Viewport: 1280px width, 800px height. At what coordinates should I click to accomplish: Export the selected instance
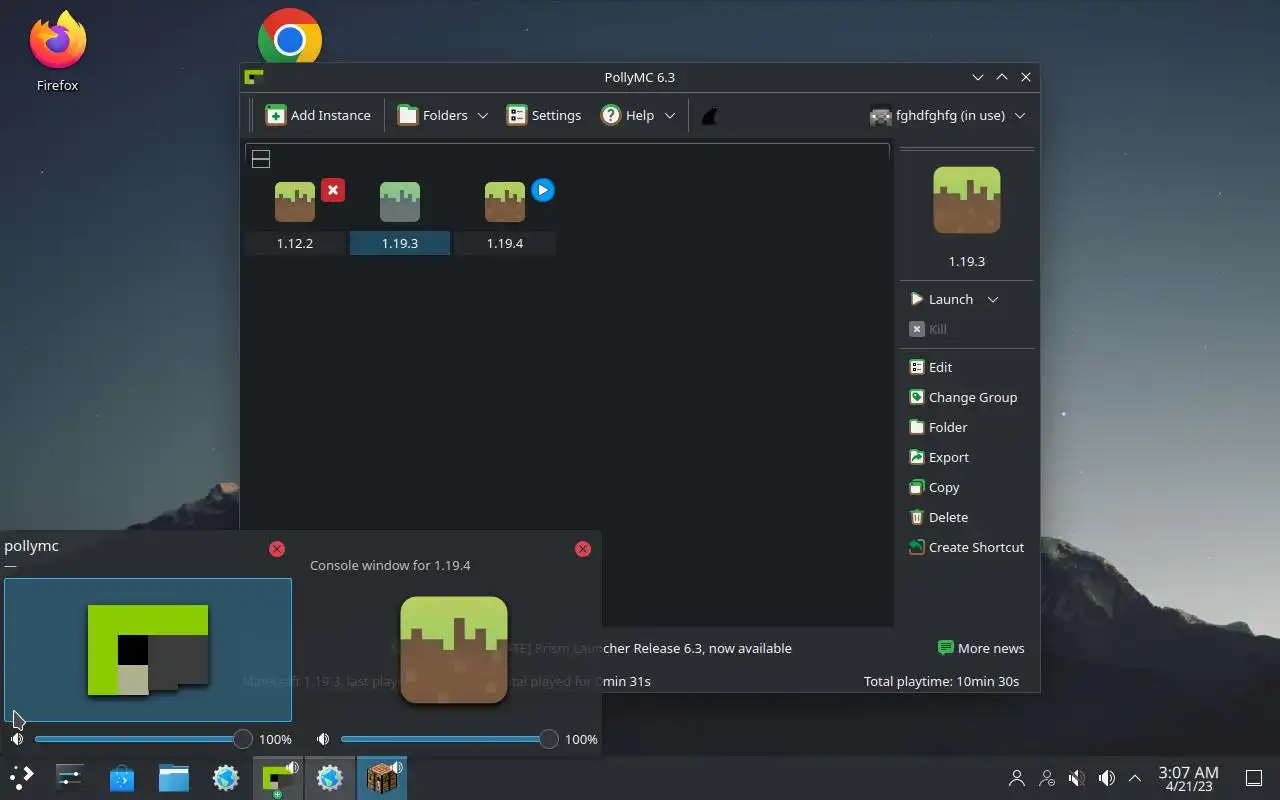click(939, 457)
